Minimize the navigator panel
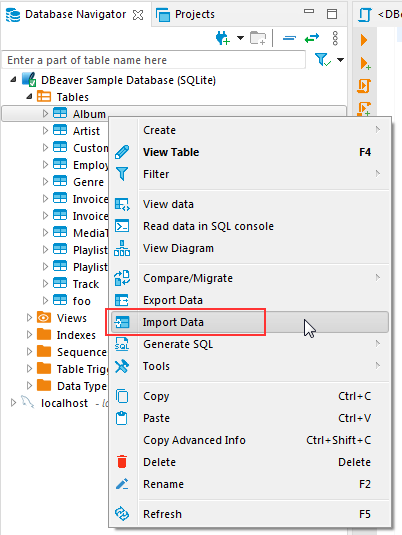The height and width of the screenshot is (535, 402). [x=309, y=11]
